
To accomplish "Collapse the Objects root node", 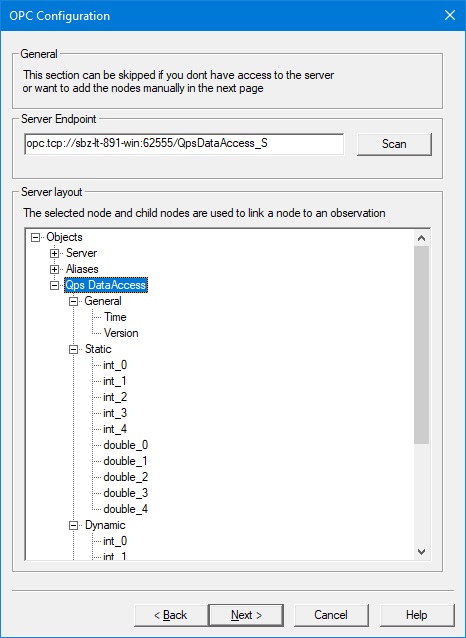I will 35,238.
